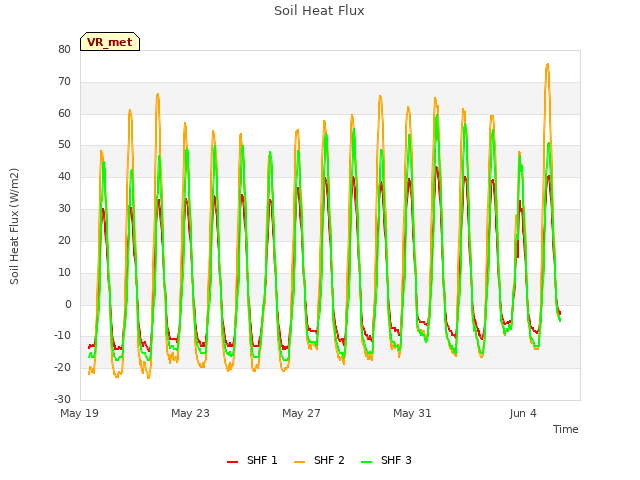Select the Soil Heat Flux chart title
Image resolution: width=640 pixels, height=480 pixels.
coord(319,11)
